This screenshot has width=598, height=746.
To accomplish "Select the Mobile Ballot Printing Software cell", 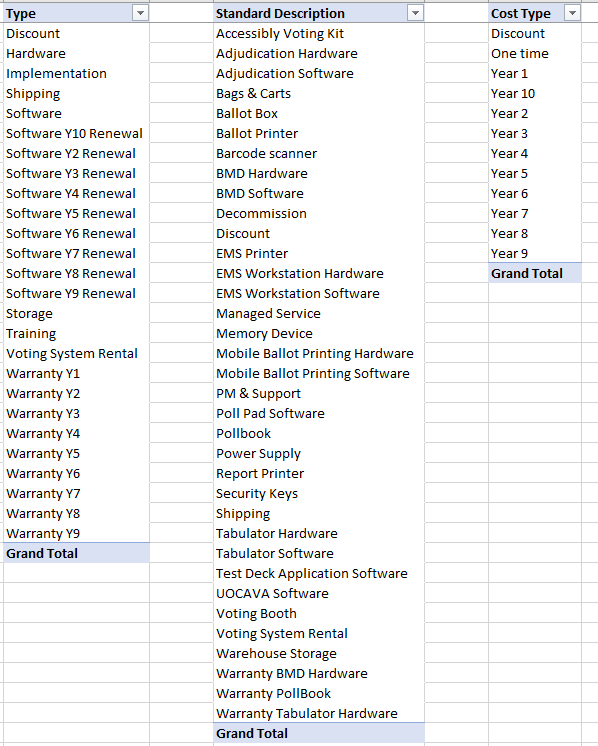I will [x=319, y=373].
